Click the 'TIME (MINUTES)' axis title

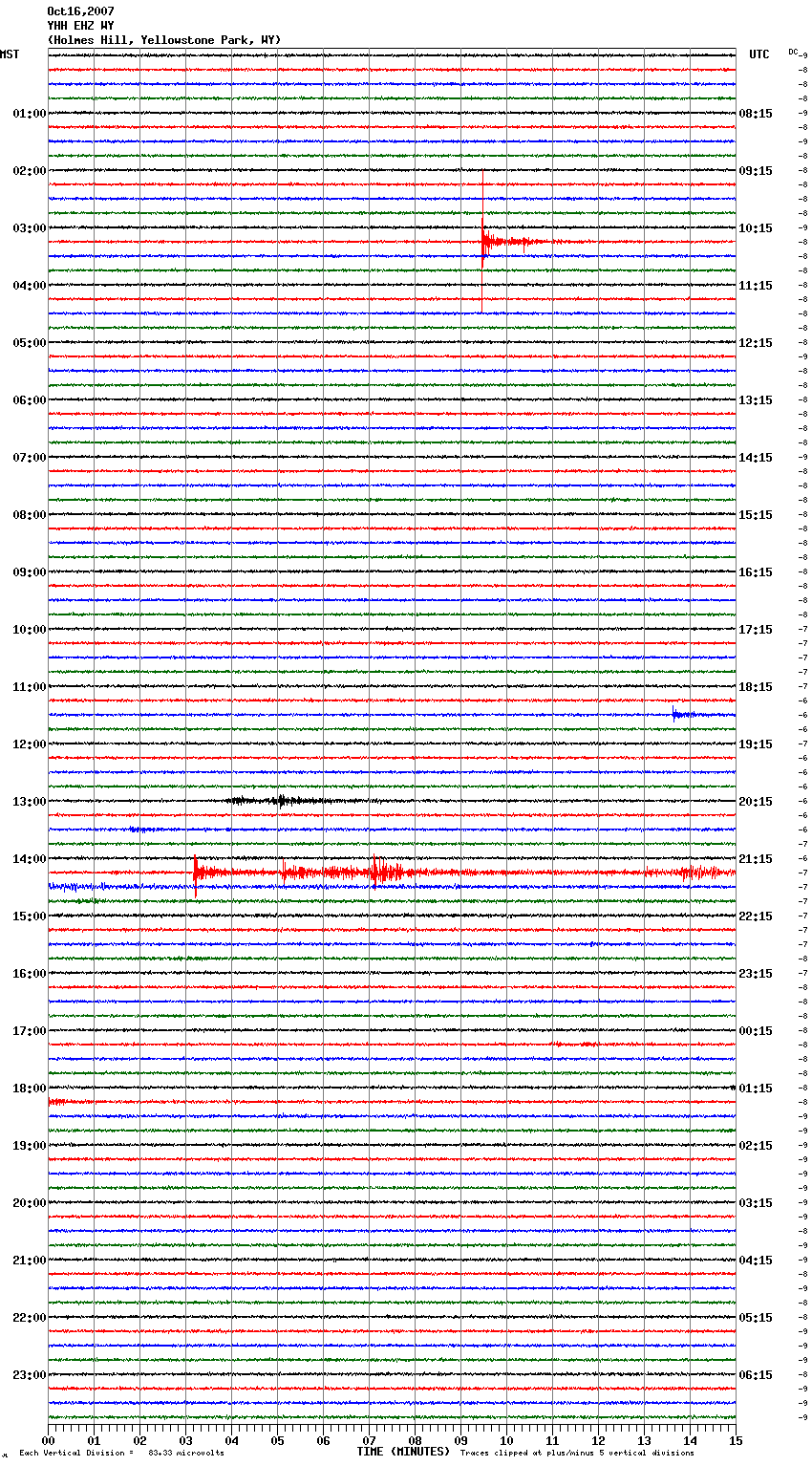click(x=403, y=1452)
